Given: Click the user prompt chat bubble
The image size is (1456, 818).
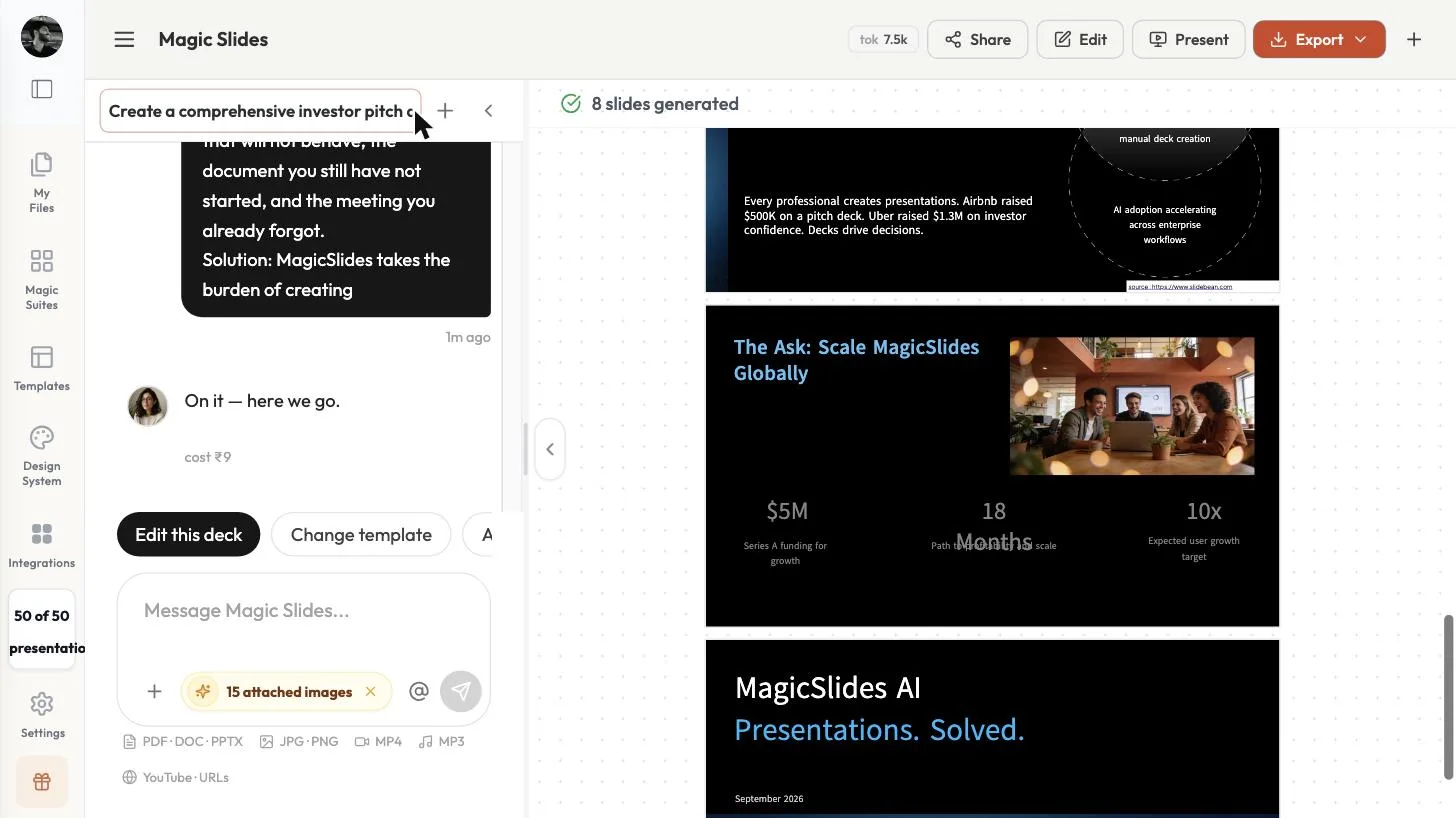Looking at the screenshot, I should (x=336, y=229).
